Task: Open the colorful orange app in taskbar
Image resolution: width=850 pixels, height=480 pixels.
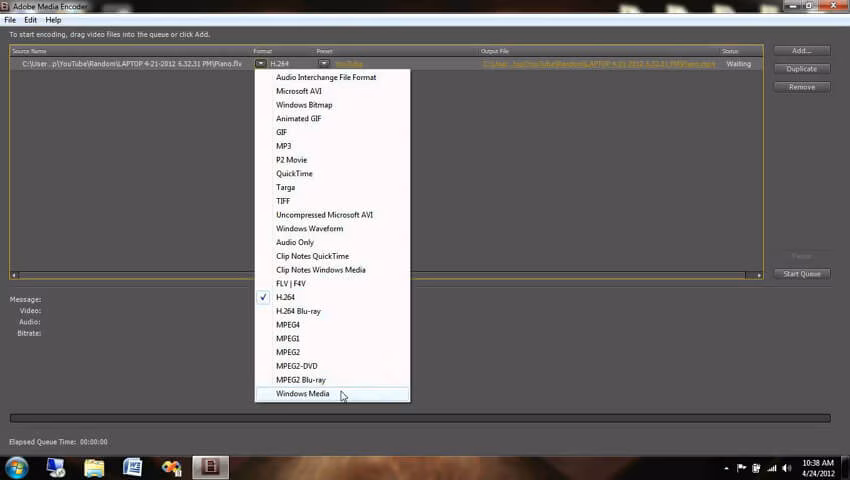Action: (171, 468)
